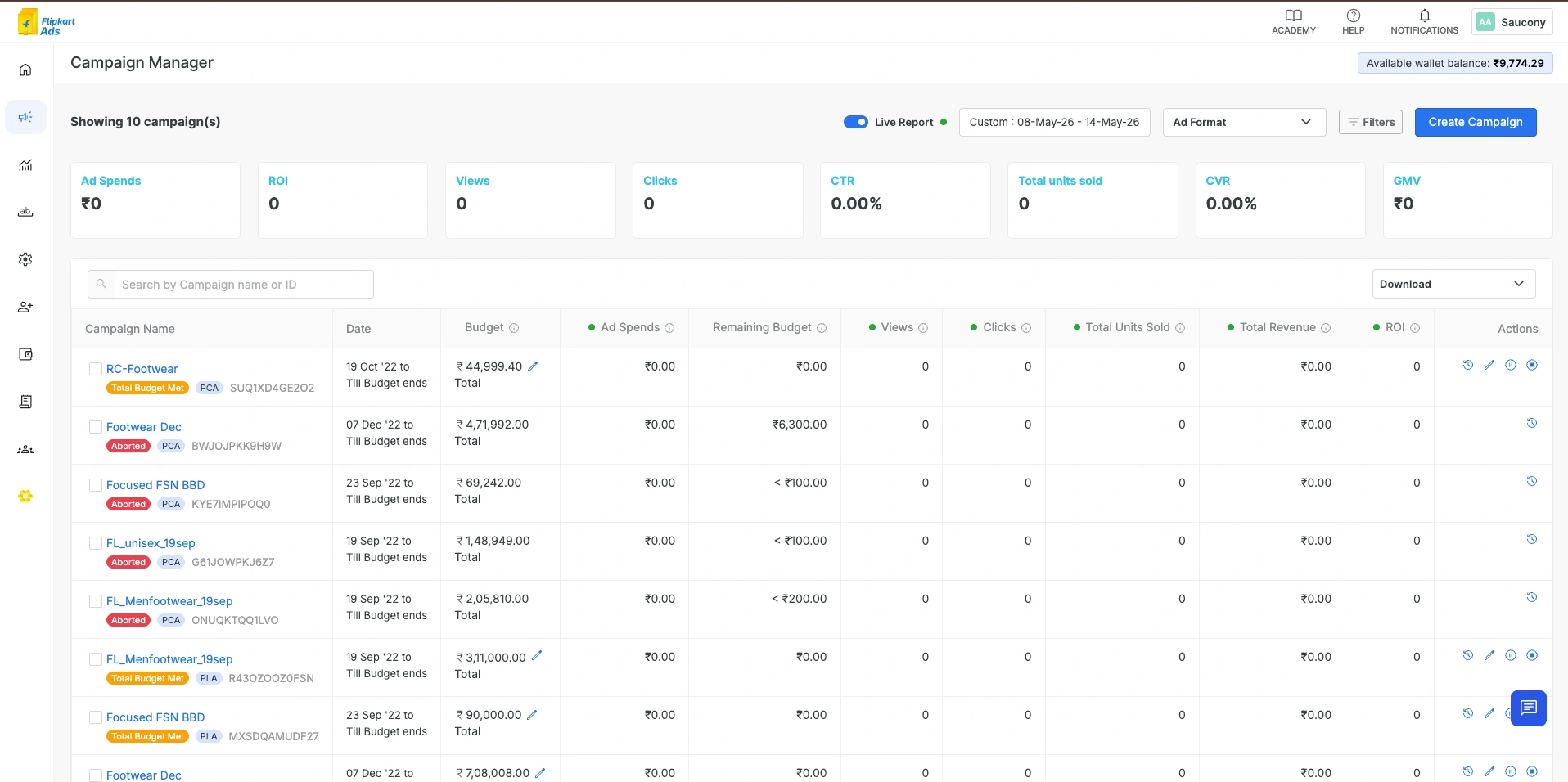Open Focused FSN BBD MXSDQAMUDF27 link
Screen dimensions: 1568x782
tap(155, 717)
